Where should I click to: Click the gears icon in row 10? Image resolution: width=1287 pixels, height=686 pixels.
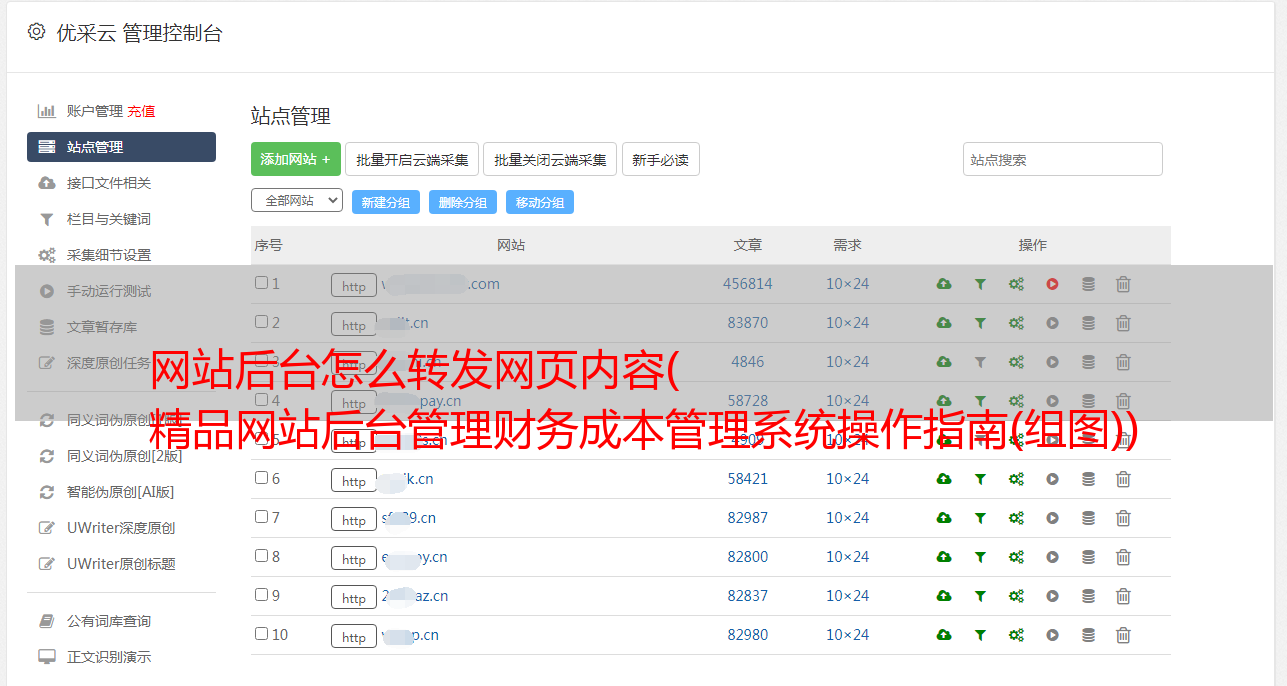click(x=1016, y=635)
